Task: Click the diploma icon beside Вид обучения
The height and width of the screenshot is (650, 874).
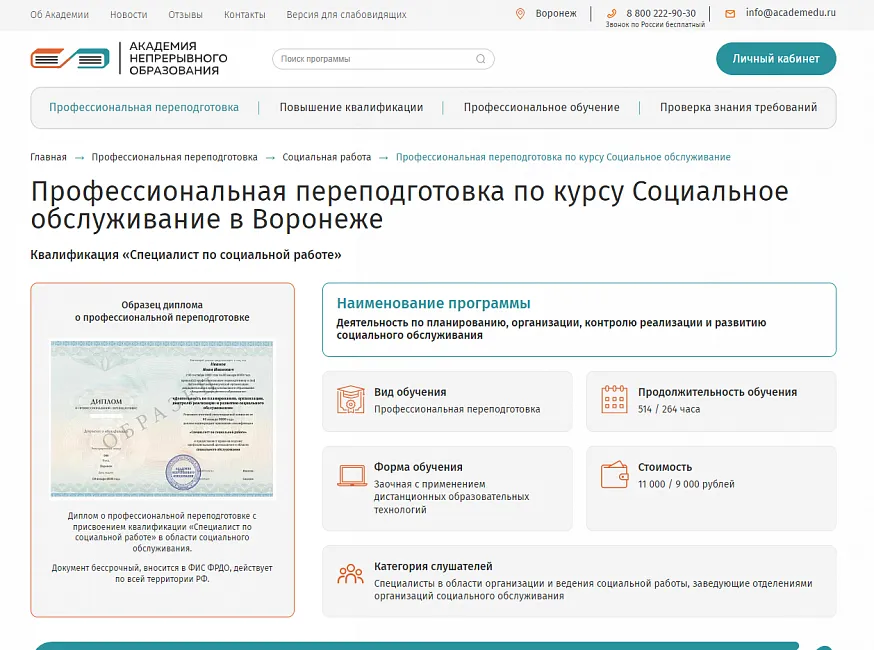Action: (351, 400)
